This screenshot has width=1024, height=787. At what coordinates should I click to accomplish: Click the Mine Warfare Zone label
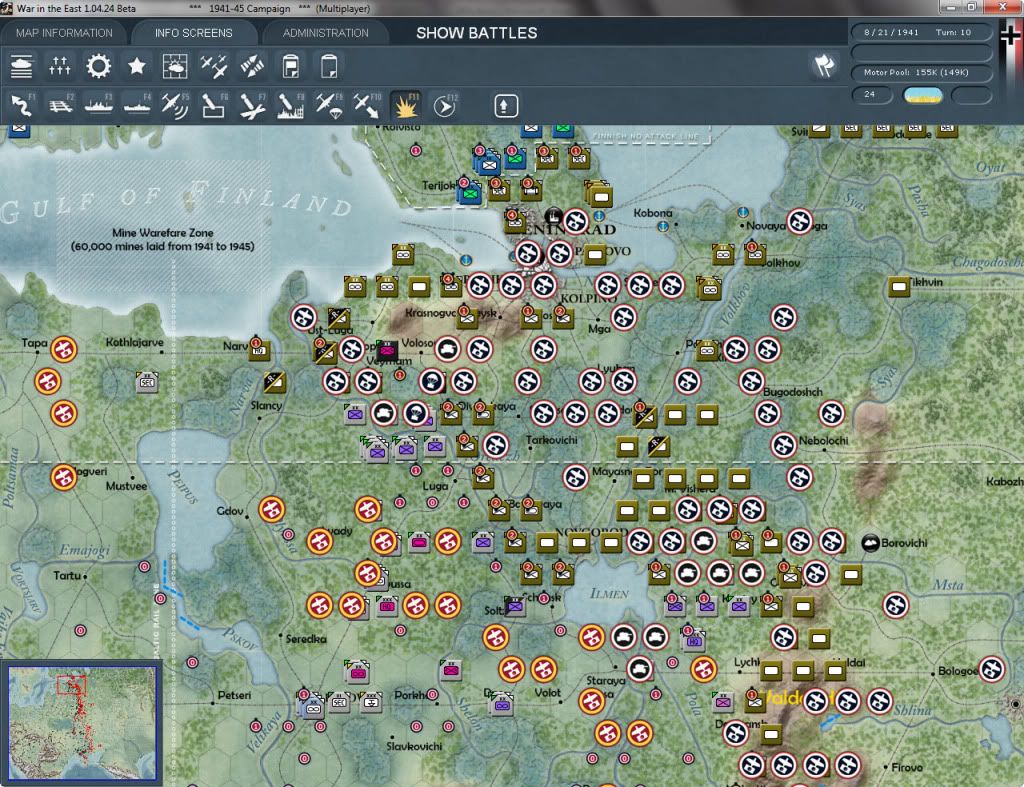coord(163,239)
